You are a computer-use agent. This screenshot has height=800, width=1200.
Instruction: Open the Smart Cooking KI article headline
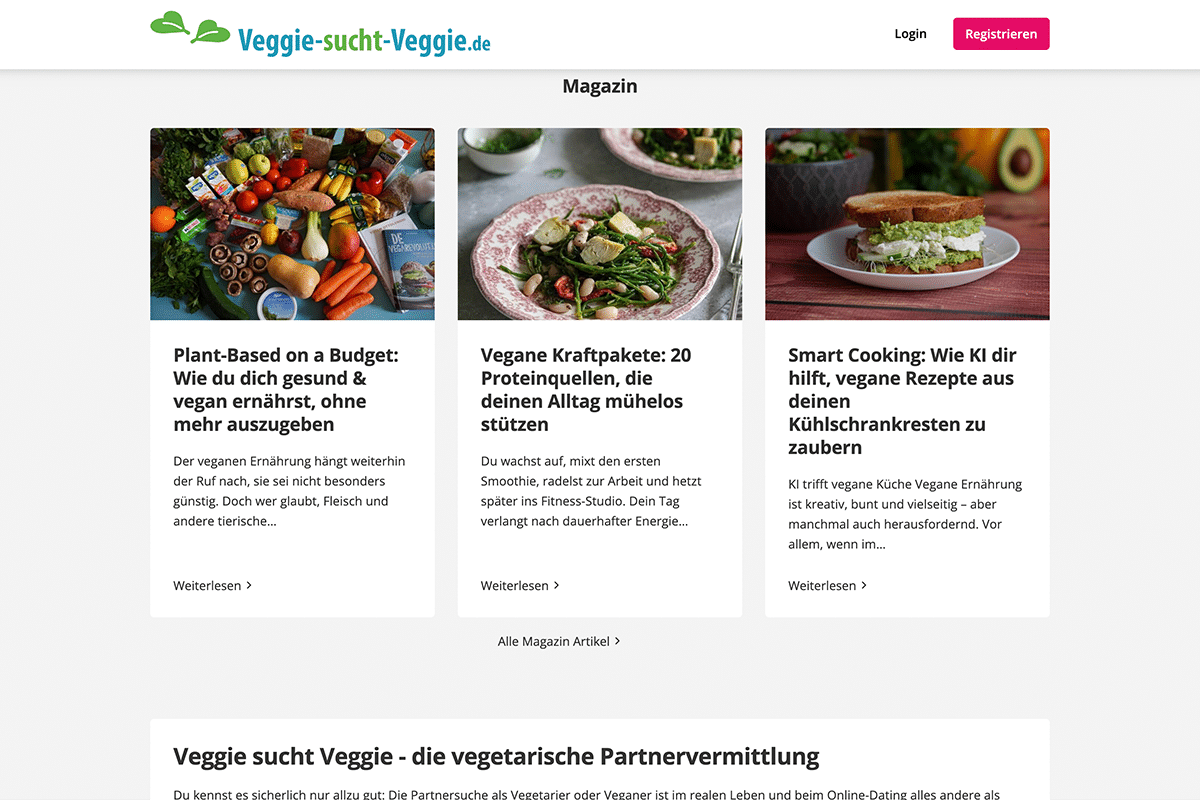tap(902, 401)
